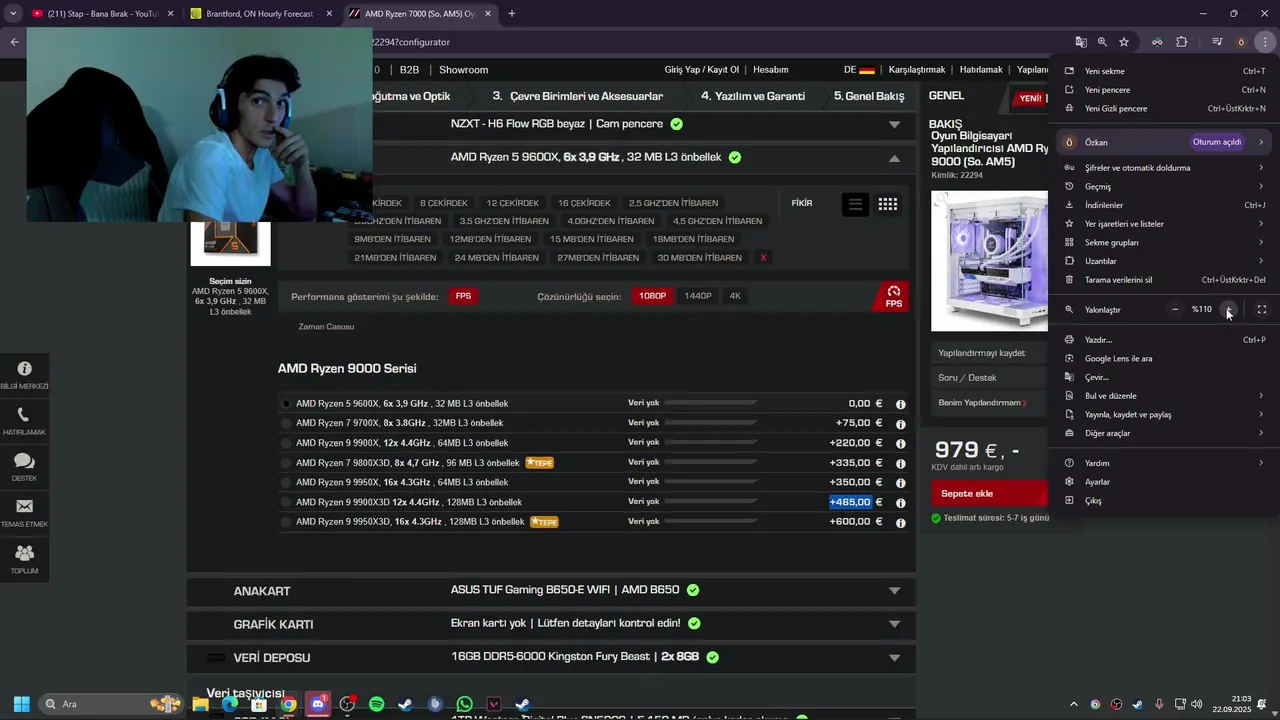Apply the 4,5 GHZ'DEN İTİBAREN filter

717,222
